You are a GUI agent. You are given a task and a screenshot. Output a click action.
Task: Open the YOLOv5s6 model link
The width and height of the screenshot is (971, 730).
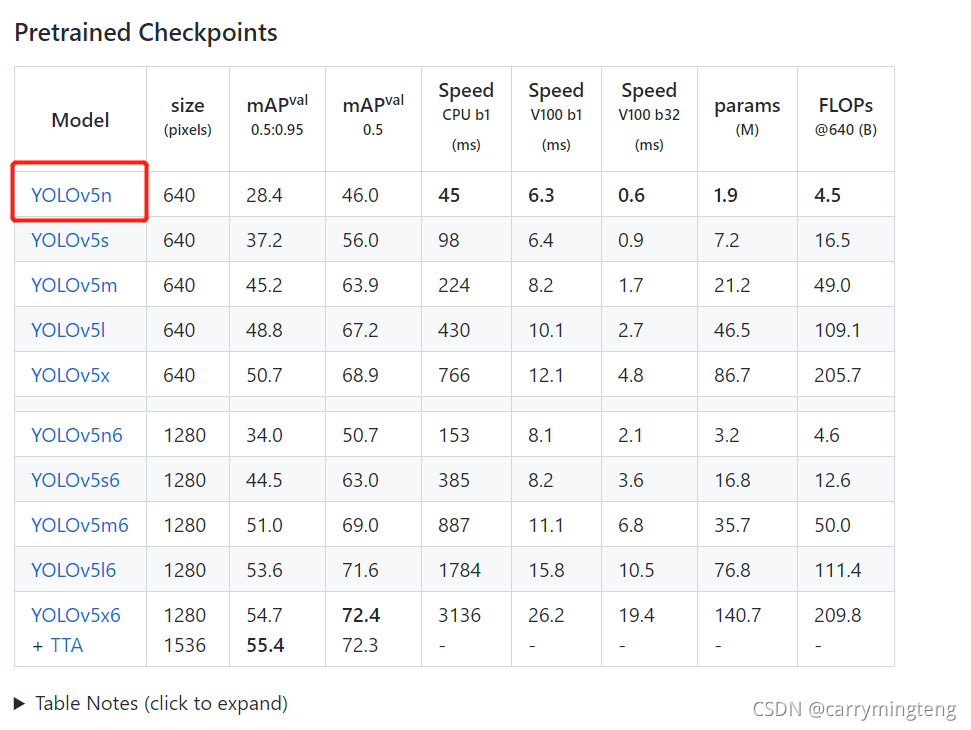pyautogui.click(x=75, y=480)
